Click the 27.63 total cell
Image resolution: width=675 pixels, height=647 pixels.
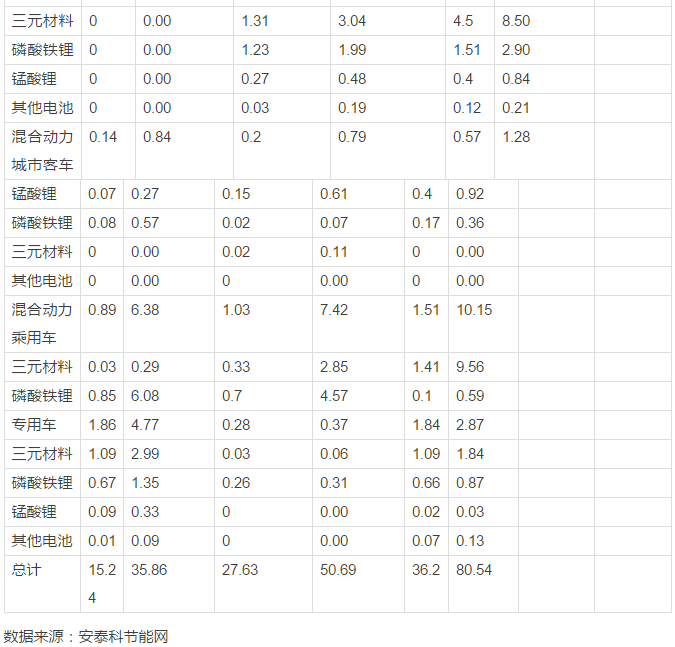[240, 570]
